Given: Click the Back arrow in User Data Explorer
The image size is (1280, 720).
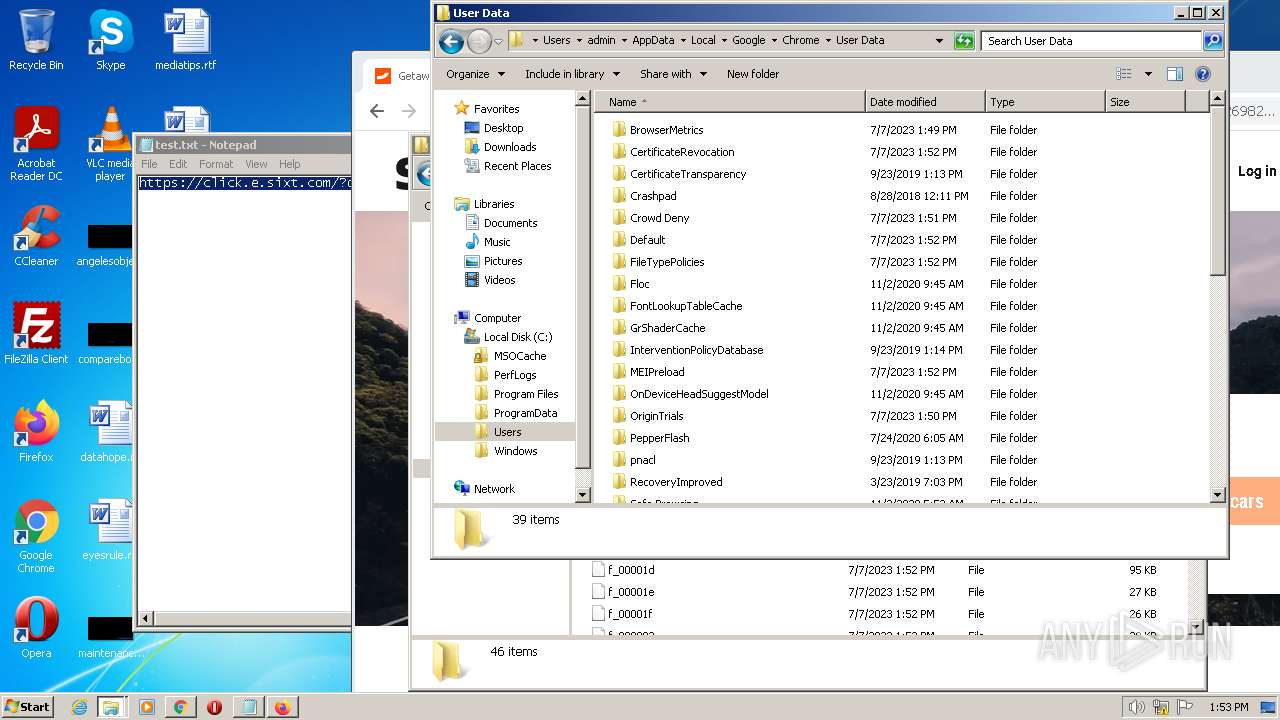Looking at the screenshot, I should [x=451, y=41].
